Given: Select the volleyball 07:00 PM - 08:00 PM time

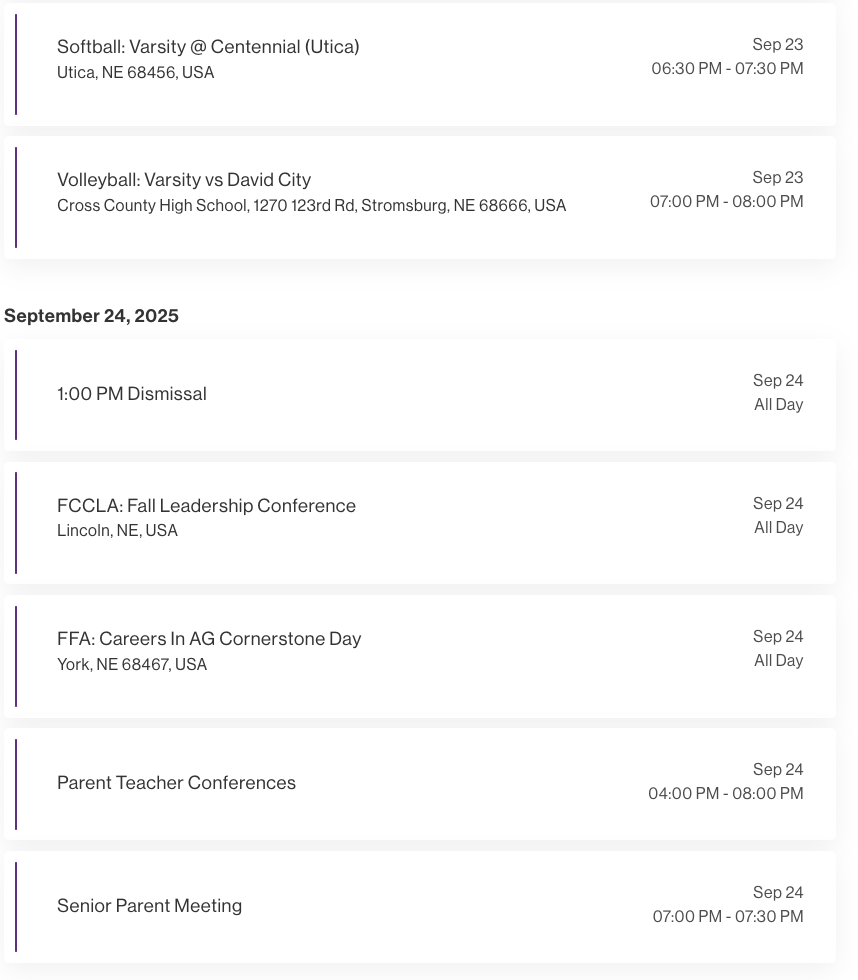Looking at the screenshot, I should [x=726, y=202].
